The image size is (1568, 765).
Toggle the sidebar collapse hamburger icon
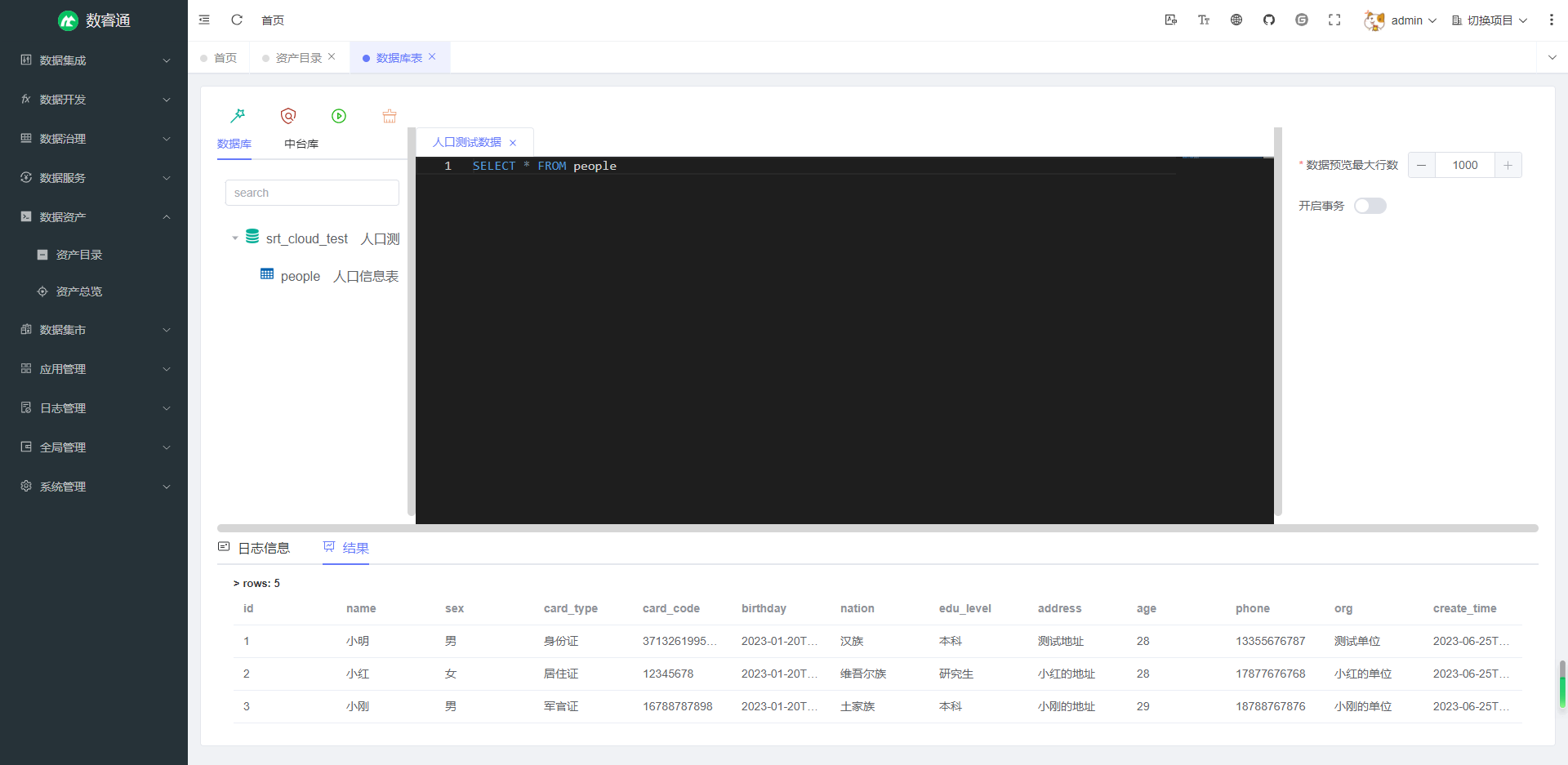204,20
